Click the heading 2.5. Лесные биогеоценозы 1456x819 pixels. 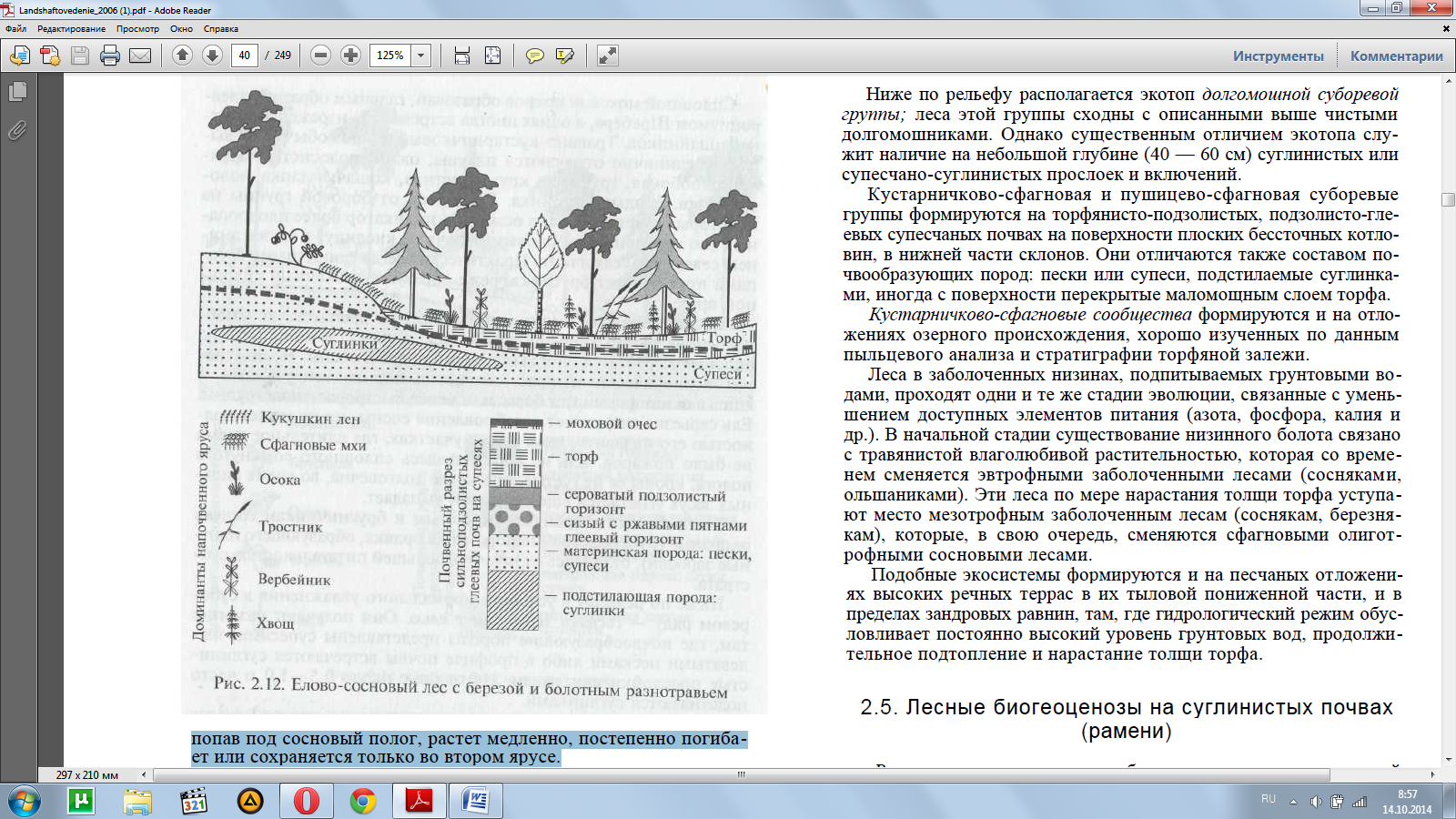pos(1127,719)
